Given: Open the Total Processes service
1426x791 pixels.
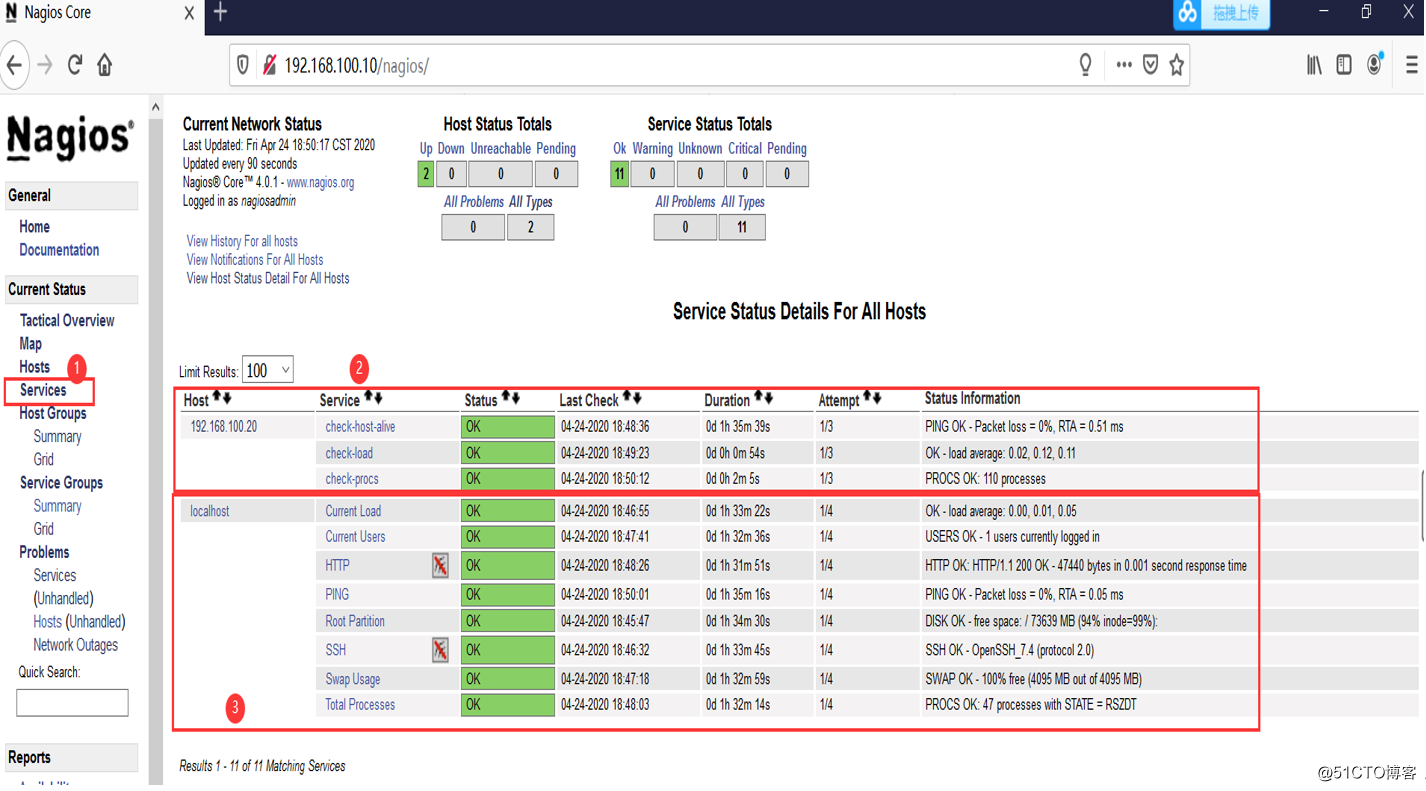Looking at the screenshot, I should tap(360, 705).
